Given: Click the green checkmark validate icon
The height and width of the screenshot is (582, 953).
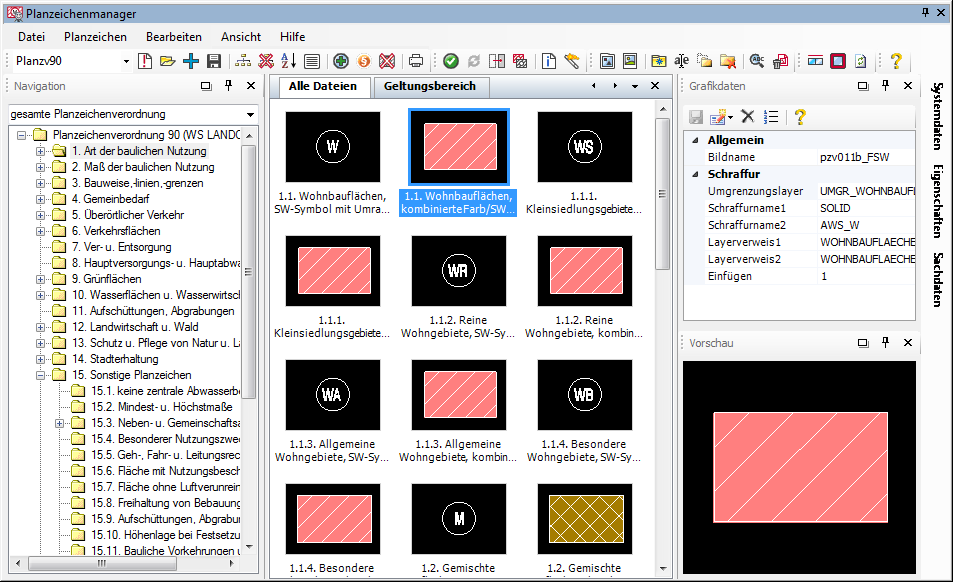Looking at the screenshot, I should pyautogui.click(x=451, y=62).
